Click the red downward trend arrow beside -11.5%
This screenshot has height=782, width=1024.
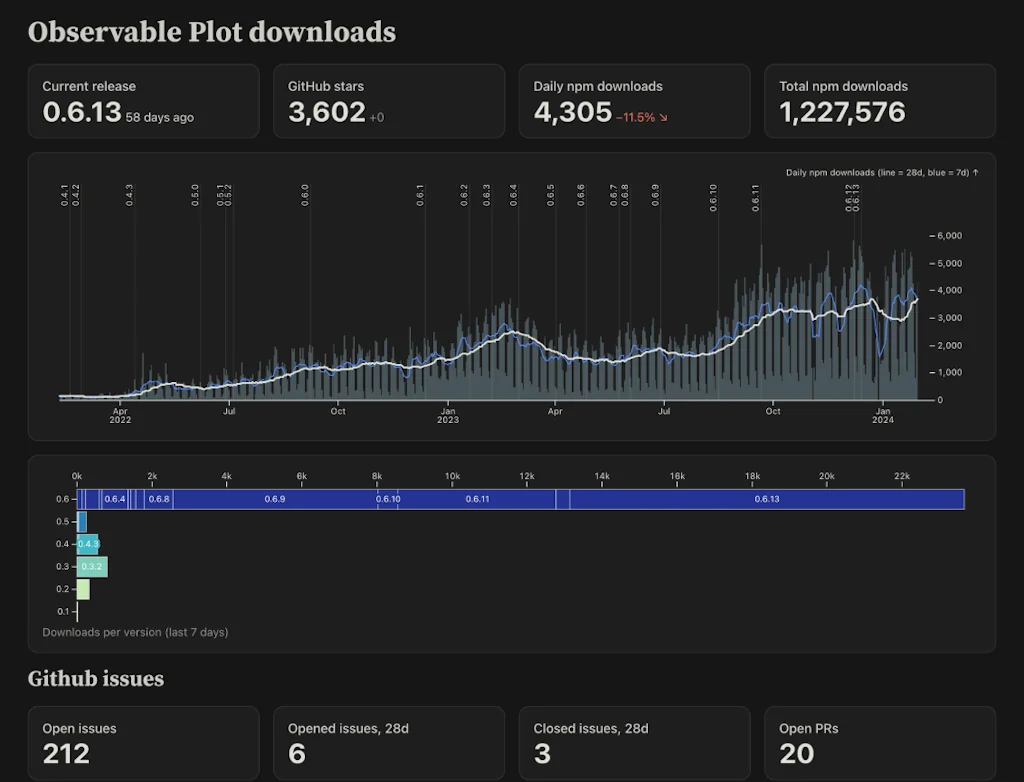coord(665,116)
